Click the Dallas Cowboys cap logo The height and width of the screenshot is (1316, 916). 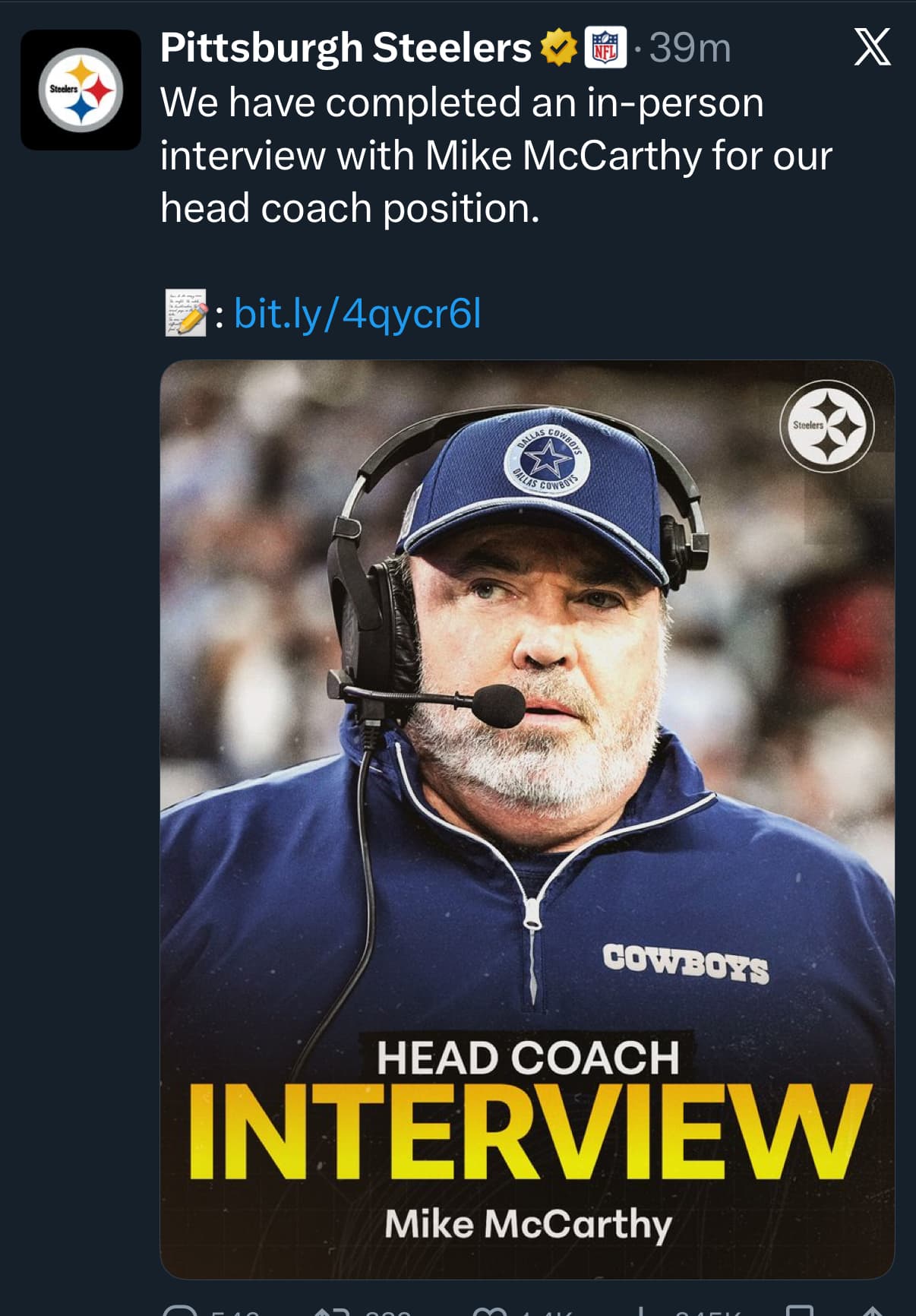pyautogui.click(x=546, y=458)
